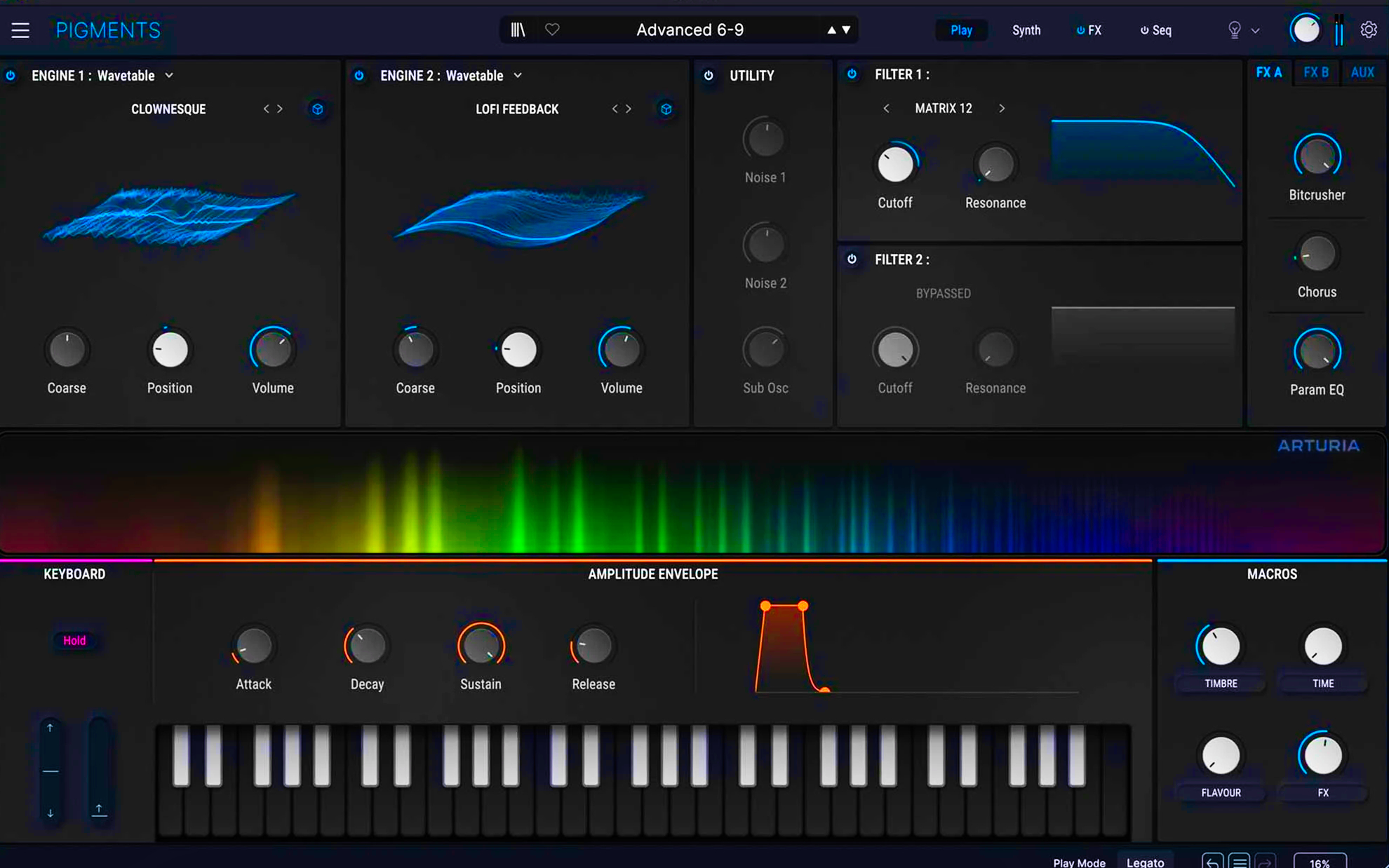Click Filter 1 Cutoff knob
The image size is (1389, 868).
point(896,164)
